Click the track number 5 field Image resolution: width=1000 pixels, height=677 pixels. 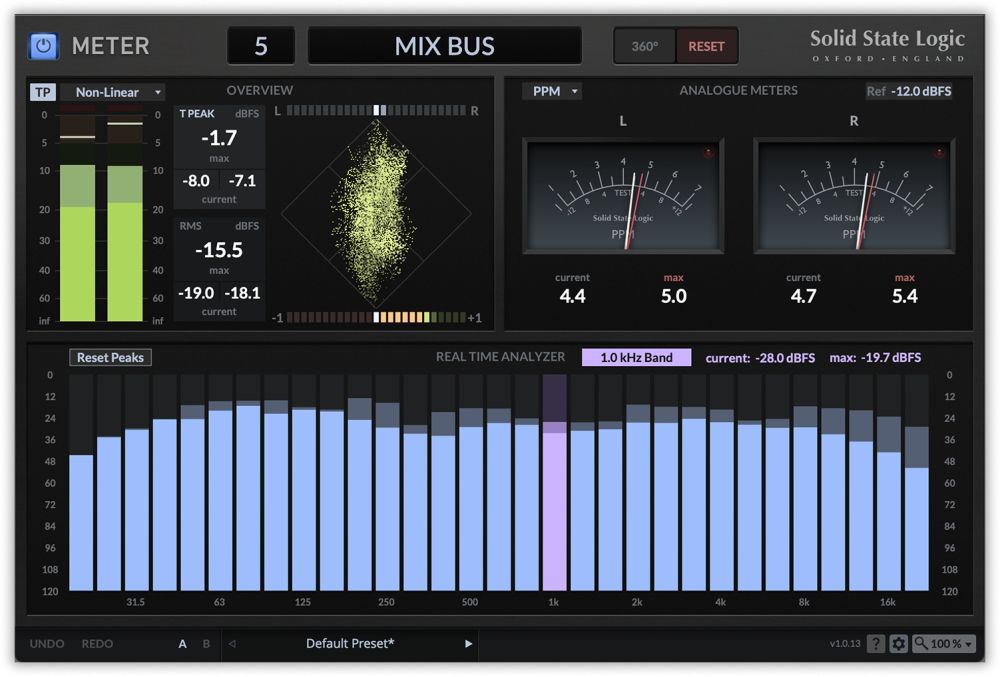coord(261,46)
